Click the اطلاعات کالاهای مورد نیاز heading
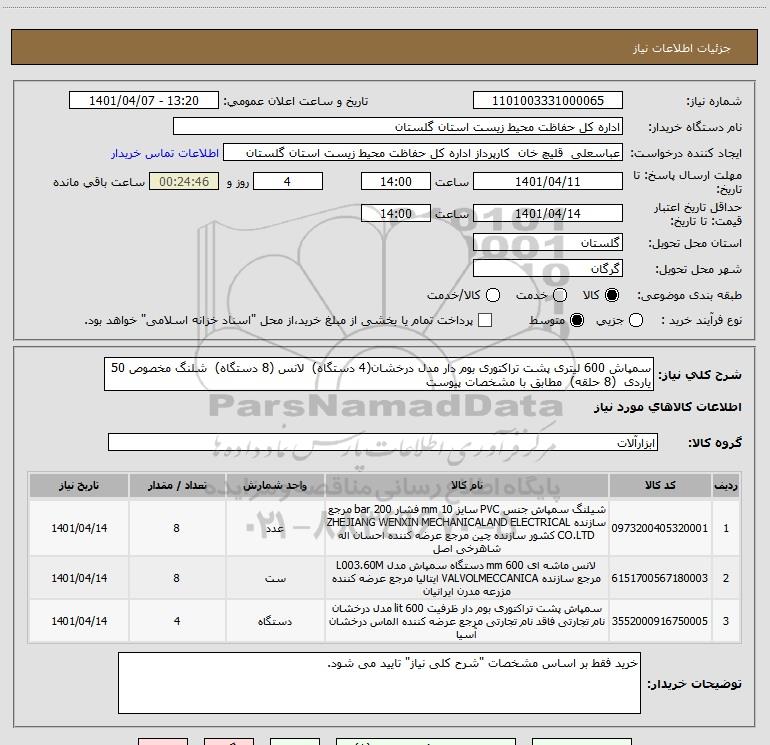Image resolution: width=770 pixels, height=745 pixels. tap(668, 407)
